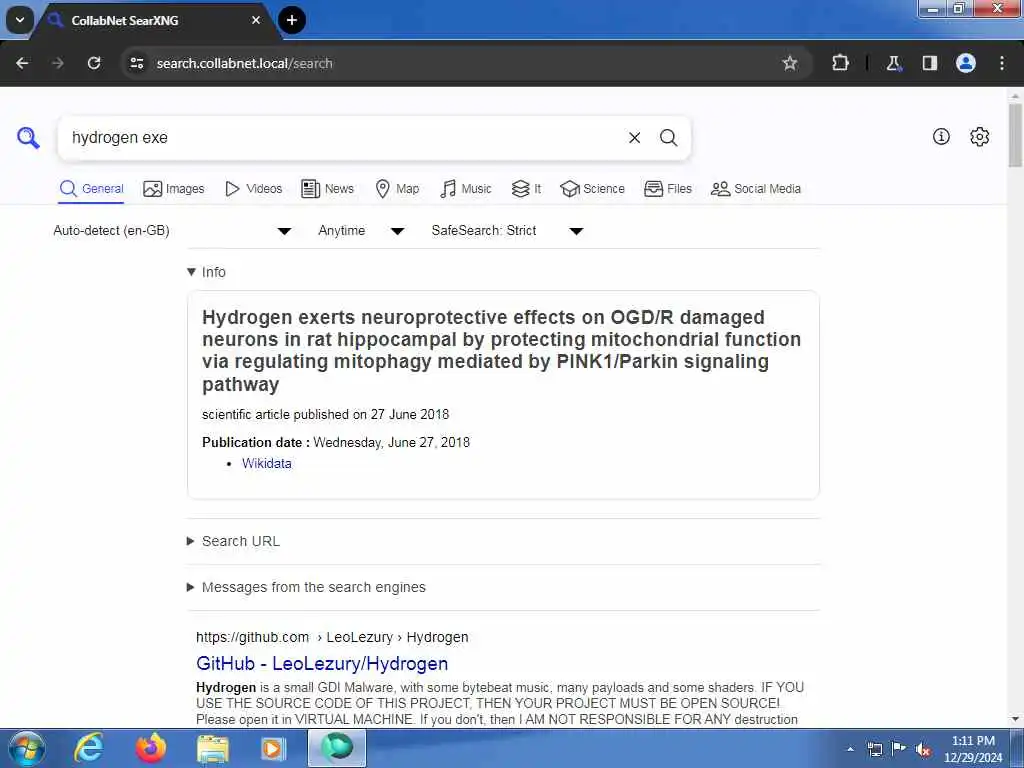The width and height of the screenshot is (1024, 768).
Task: Switch to Science category
Action: point(592,189)
